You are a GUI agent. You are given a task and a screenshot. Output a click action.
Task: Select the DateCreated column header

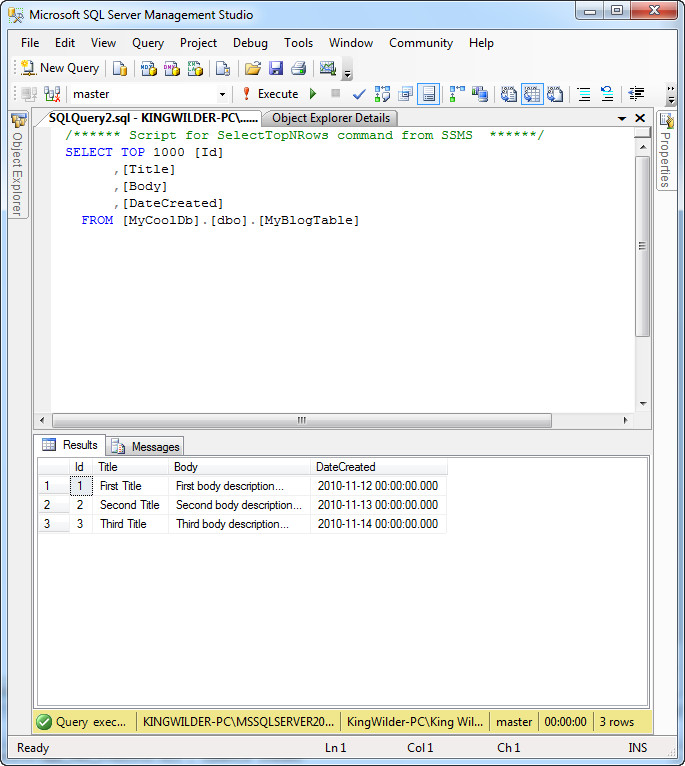tap(379, 467)
